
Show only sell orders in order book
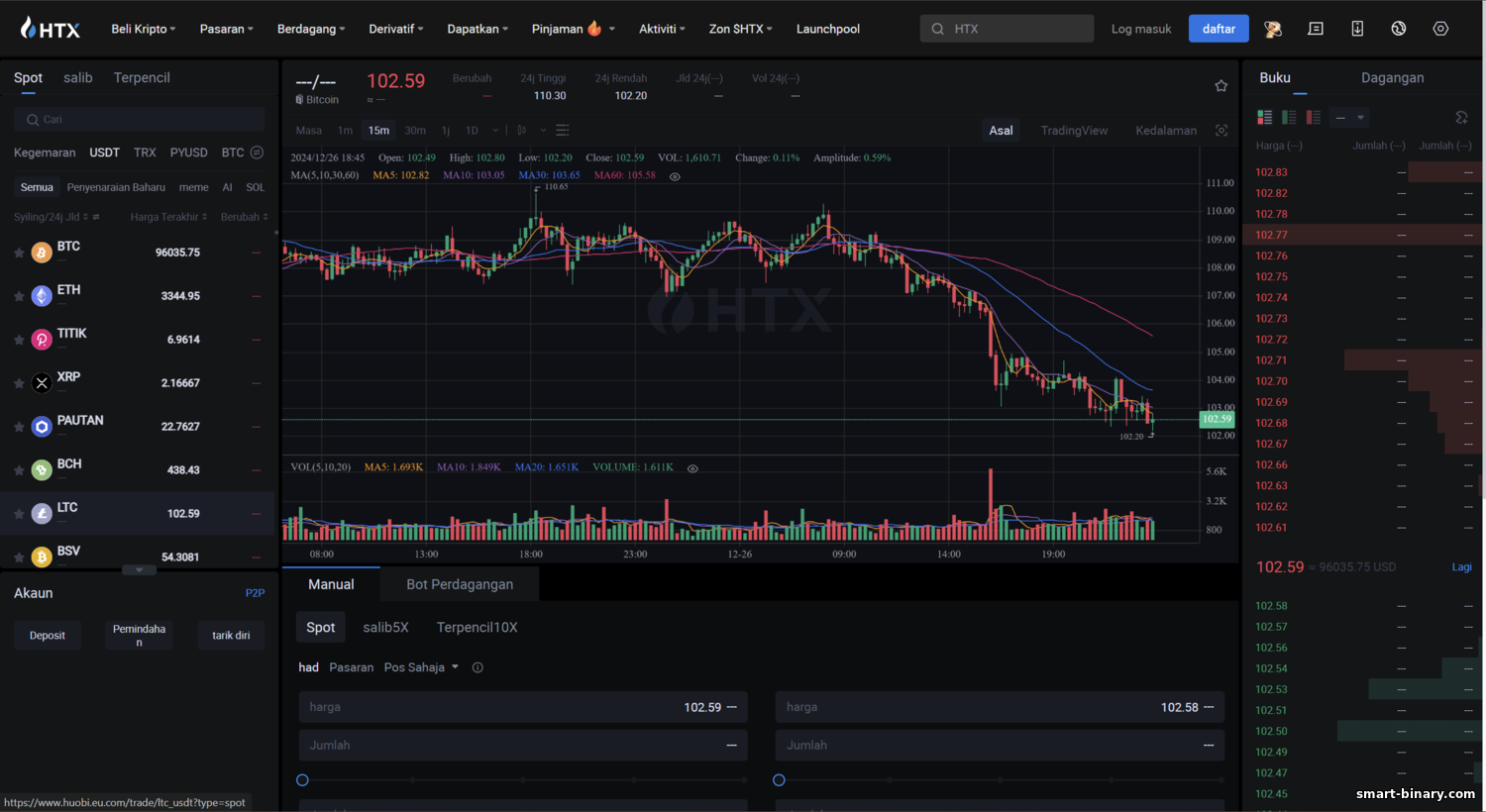(1314, 117)
